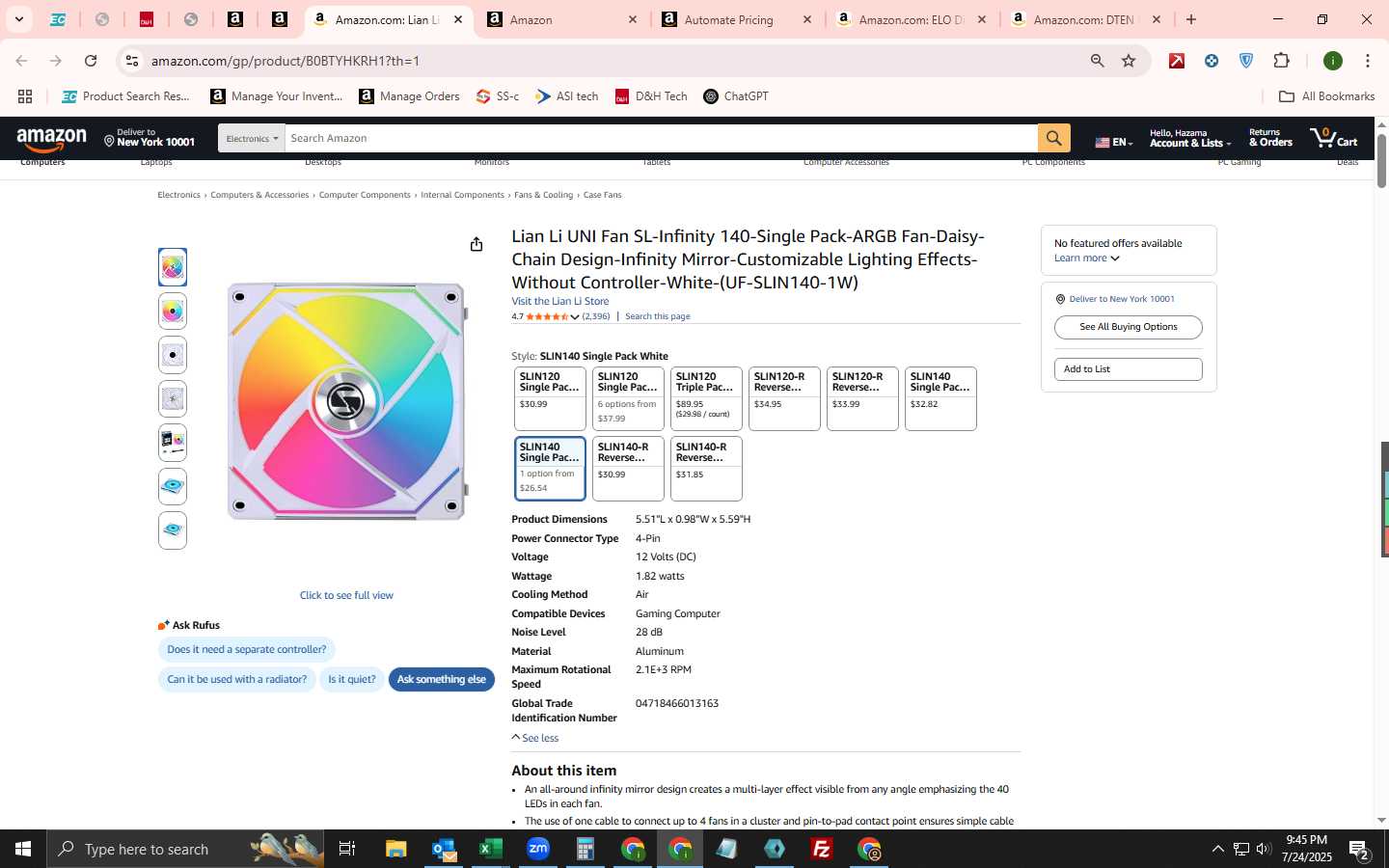Viewport: 1389px width, 868px height.
Task: Open the ChatGPT bookmark
Action: pos(736,96)
